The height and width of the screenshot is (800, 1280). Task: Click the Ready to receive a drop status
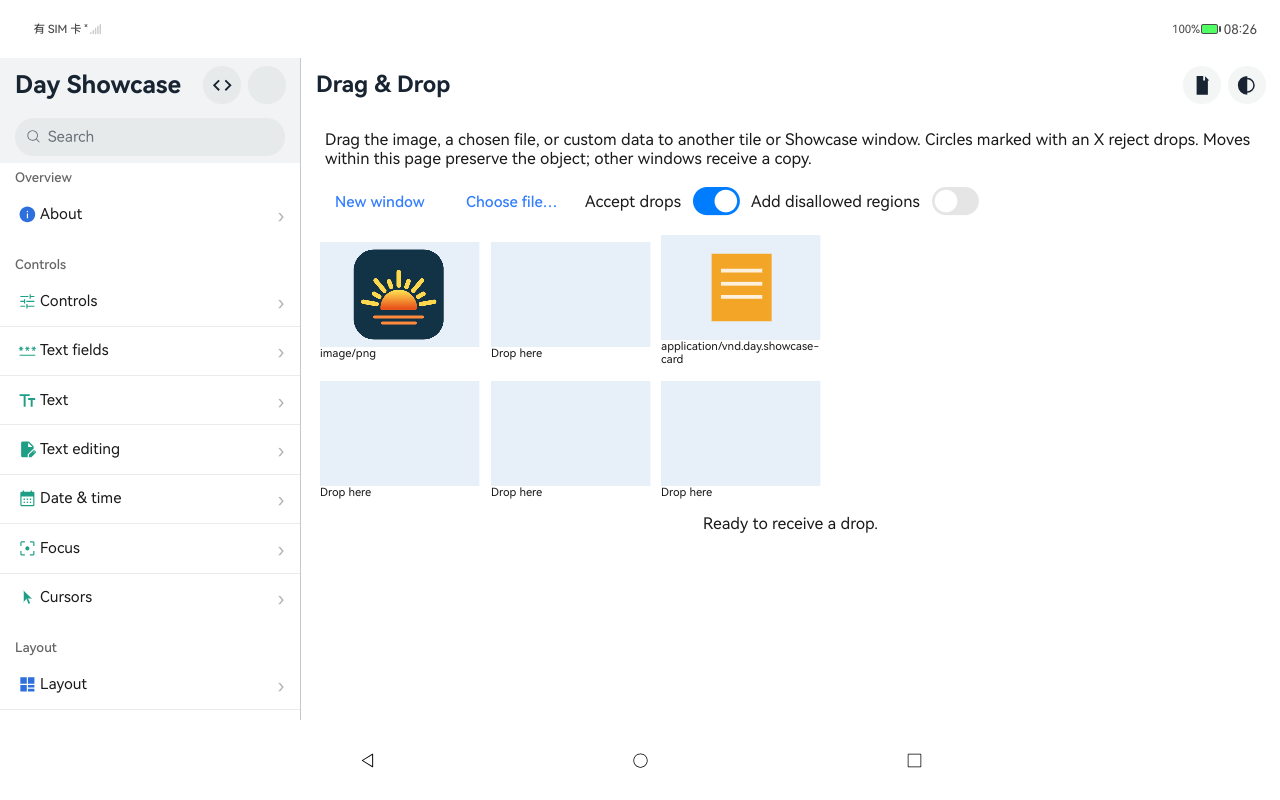click(790, 524)
